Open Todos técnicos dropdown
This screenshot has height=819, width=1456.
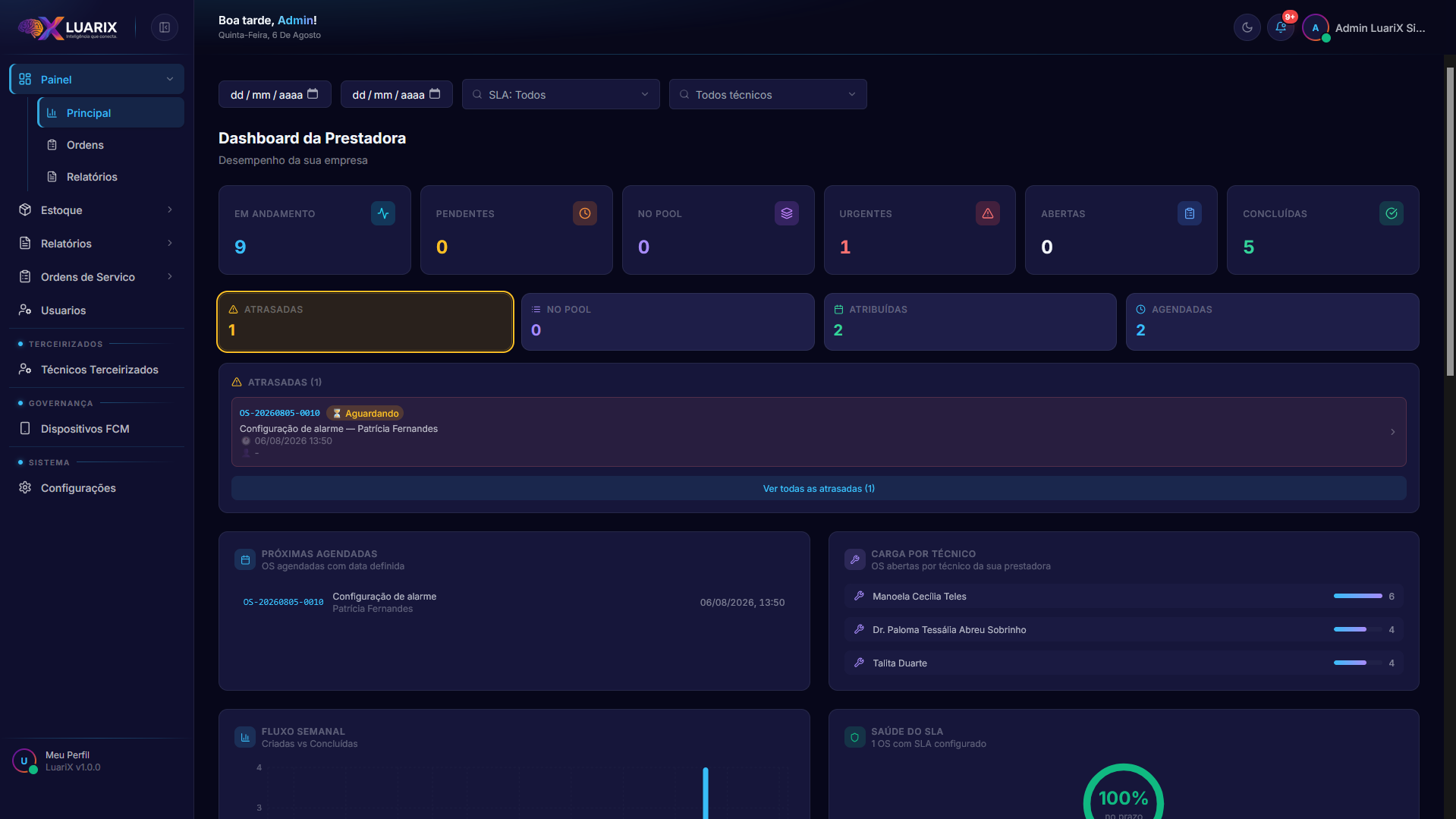coord(768,94)
